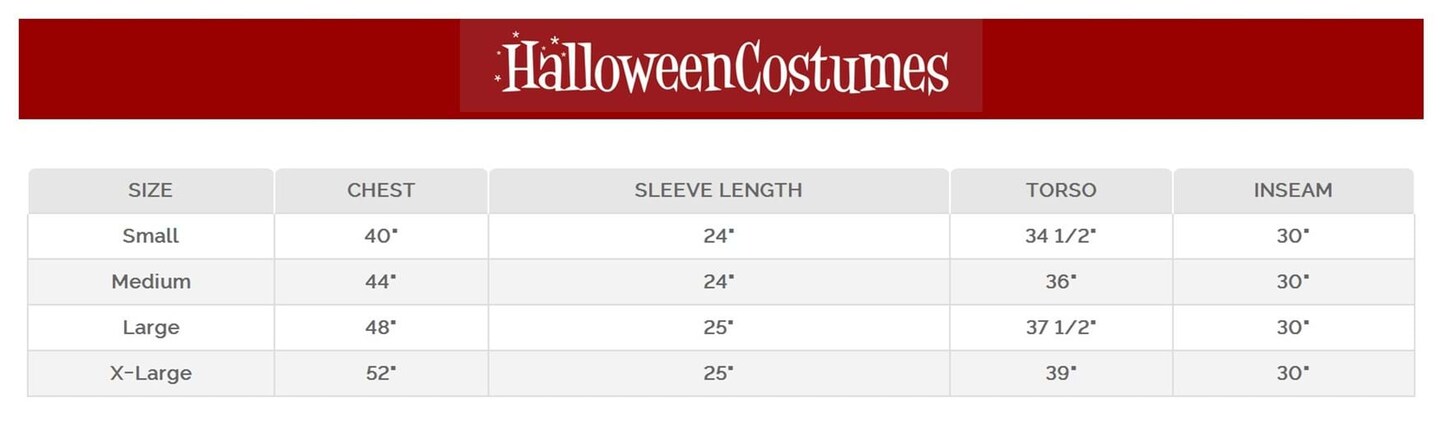Click the red banner header area
This screenshot has width=1440, height=424.
1200,68
